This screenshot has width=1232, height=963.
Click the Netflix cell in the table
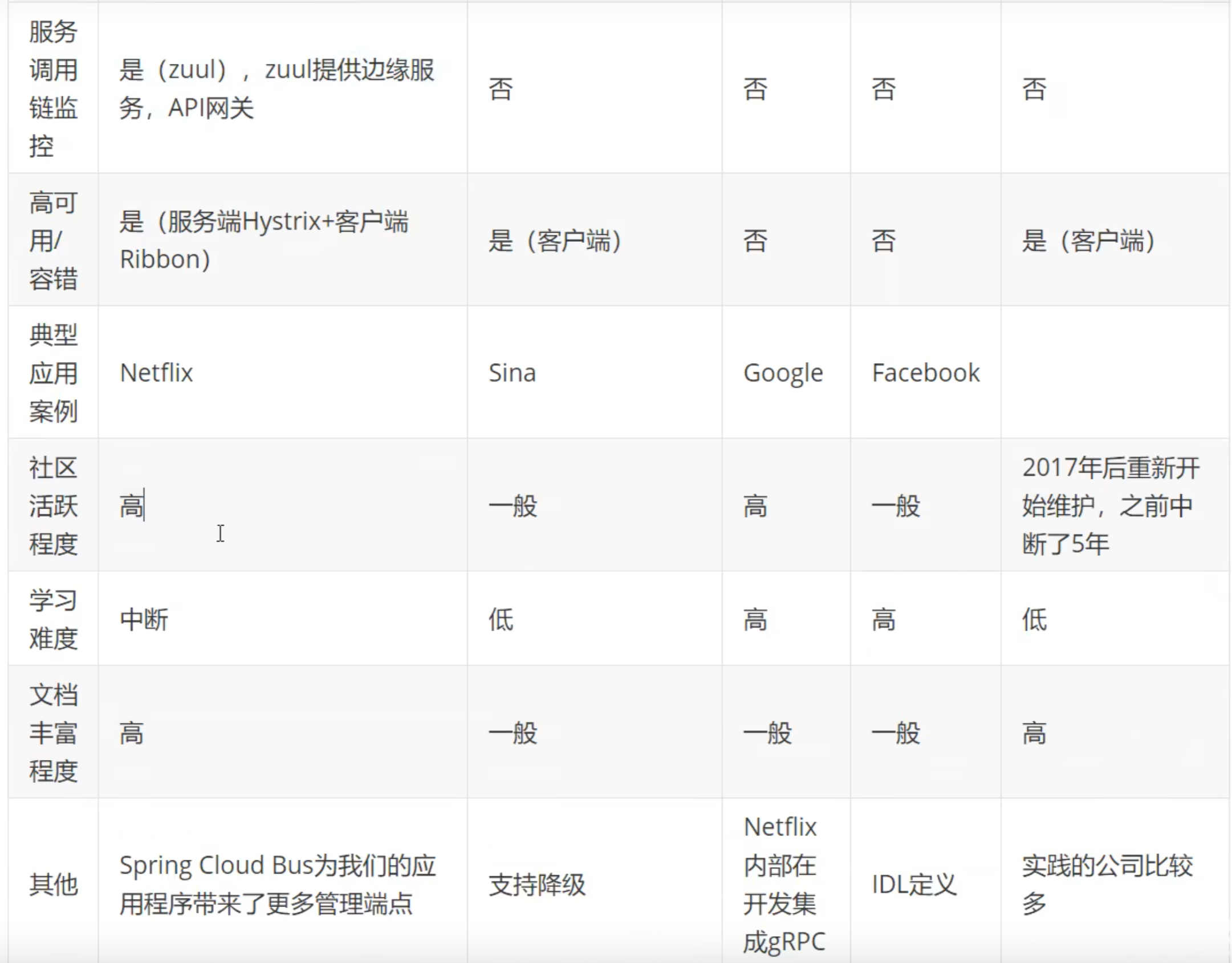pyautogui.click(x=156, y=373)
